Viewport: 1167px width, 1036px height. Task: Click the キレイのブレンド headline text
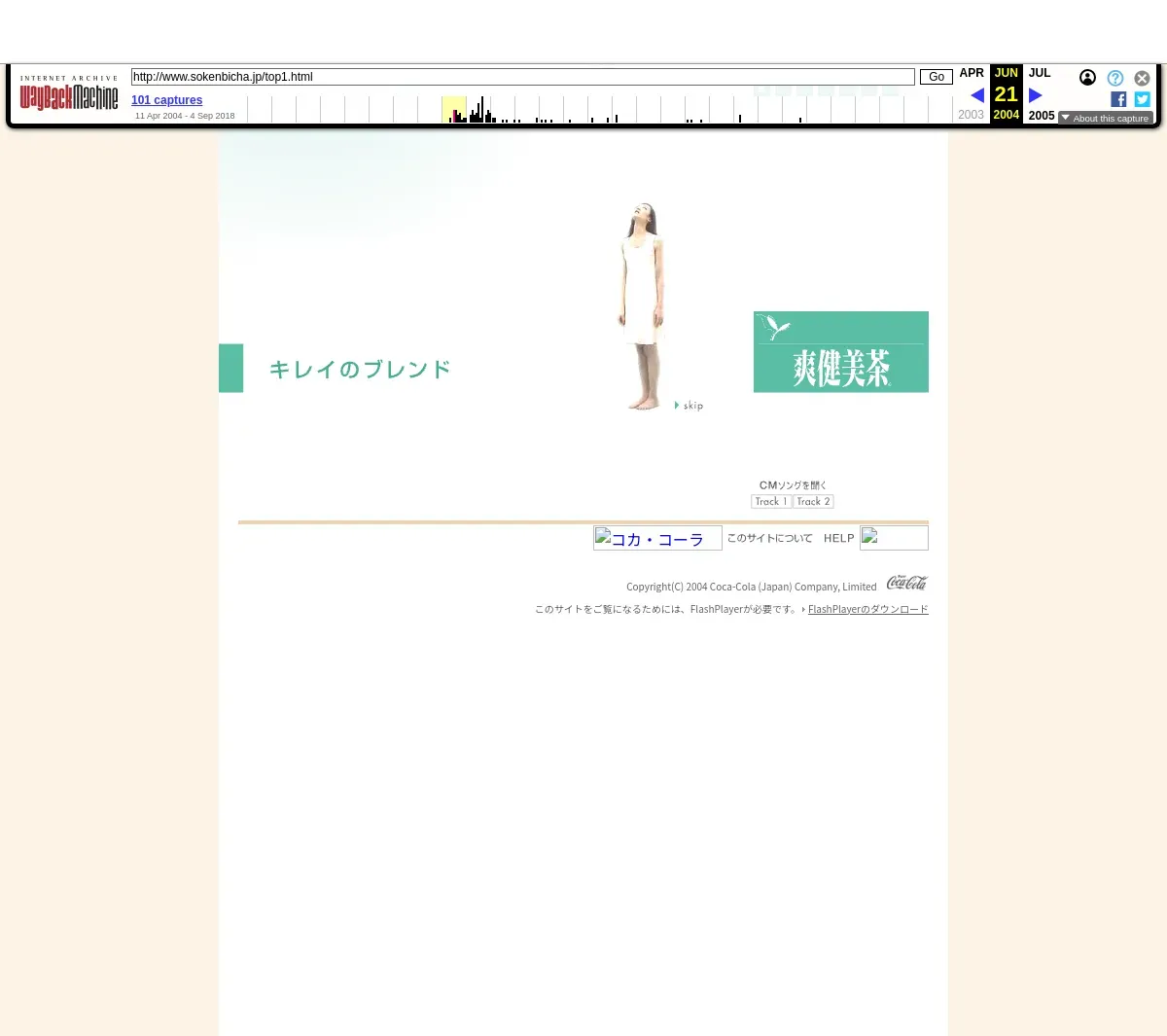[x=360, y=370]
